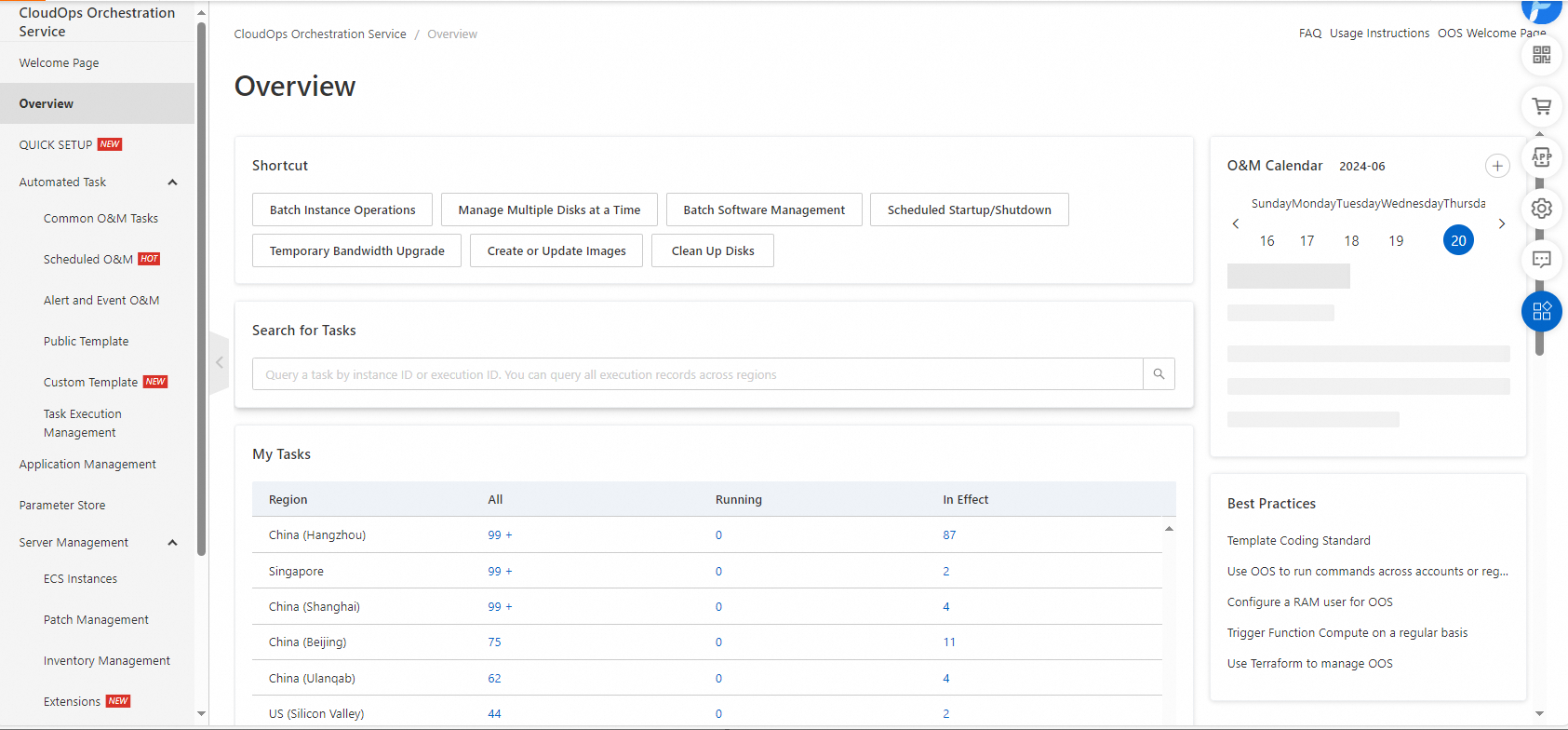Collapse the Server Management sidebar section
Image resolution: width=1568 pixels, height=730 pixels.
(172, 543)
